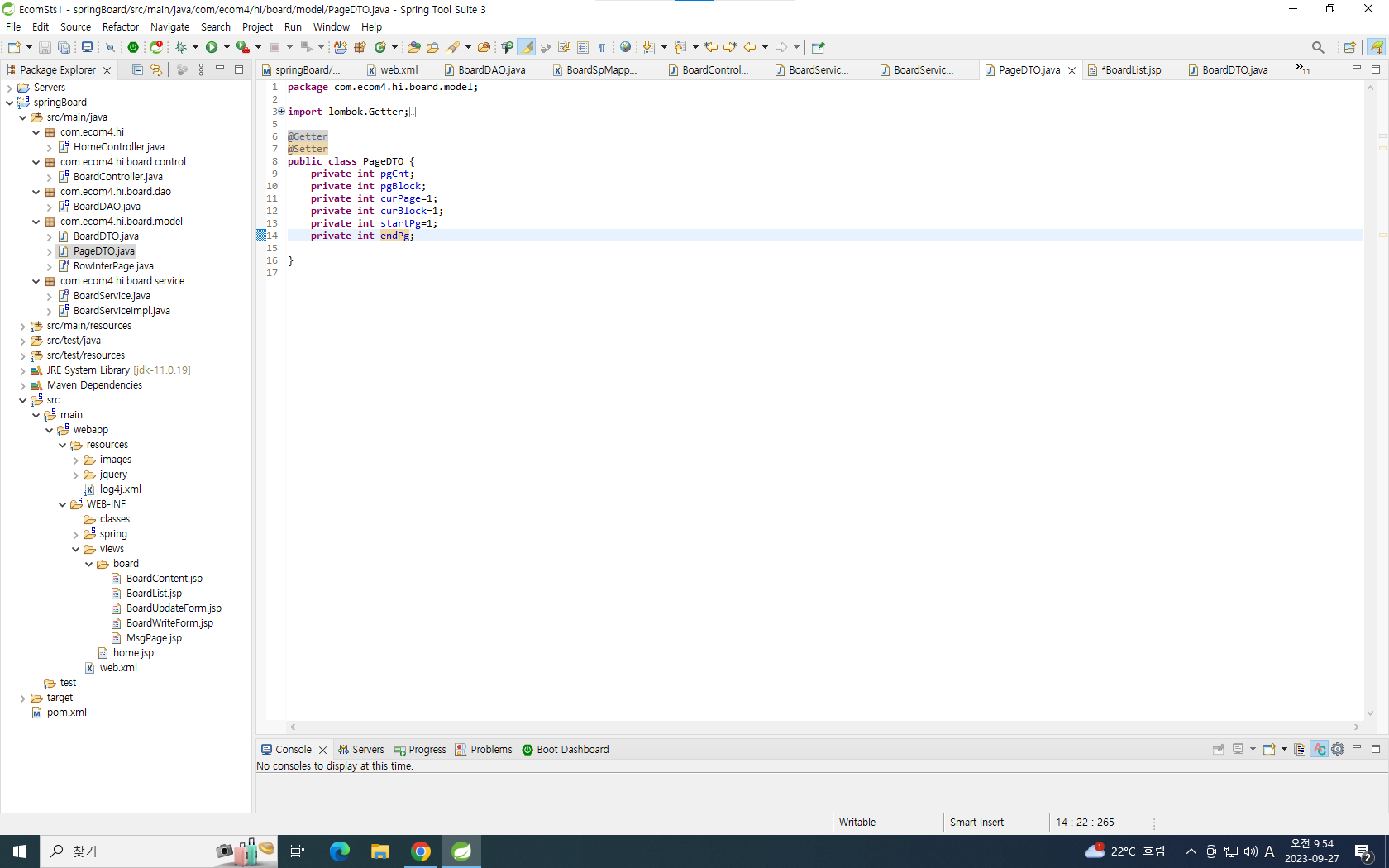The height and width of the screenshot is (868, 1389).
Task: Click the Save All toolbar icon
Action: 64,47
